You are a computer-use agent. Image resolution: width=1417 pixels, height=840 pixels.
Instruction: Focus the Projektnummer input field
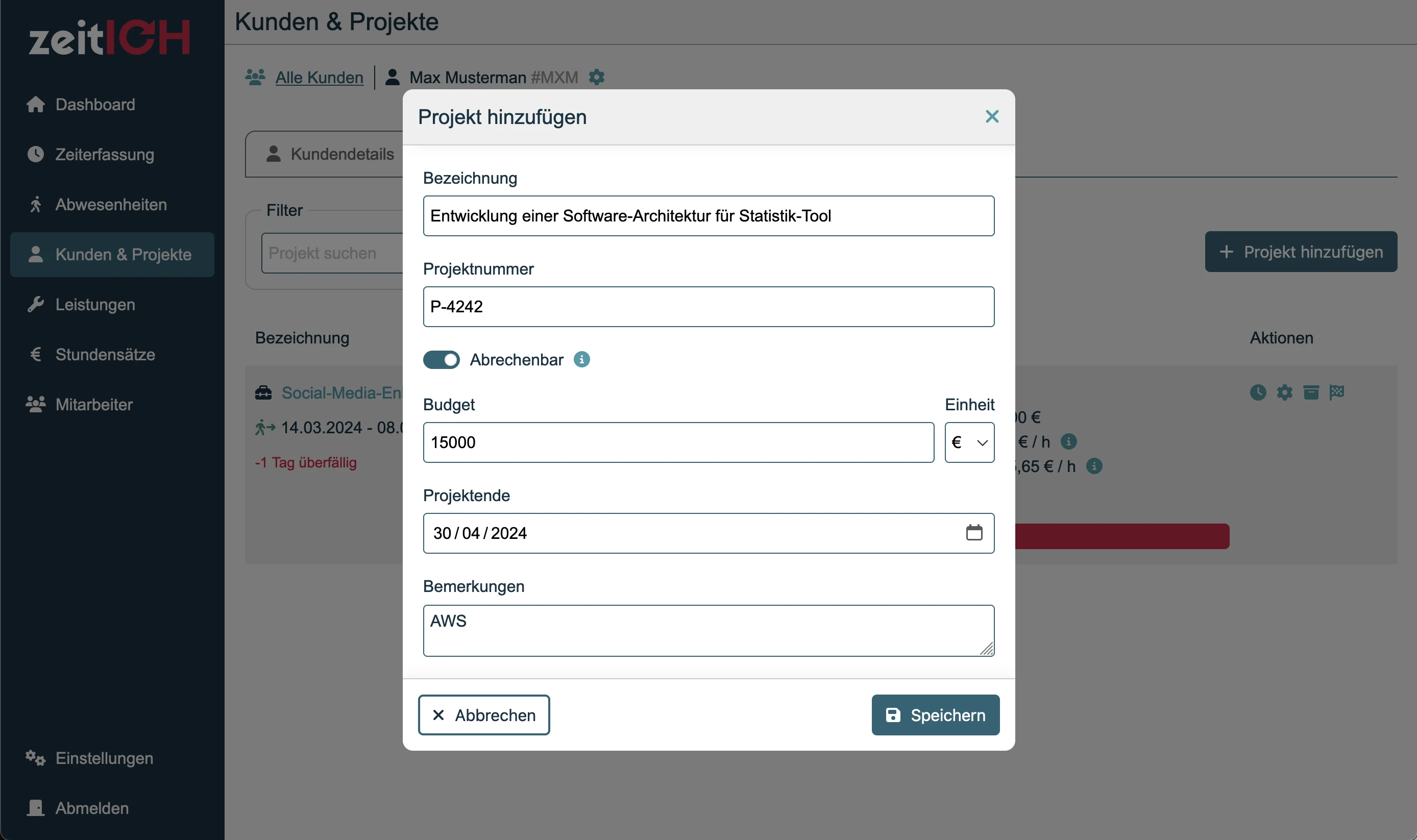(709, 306)
